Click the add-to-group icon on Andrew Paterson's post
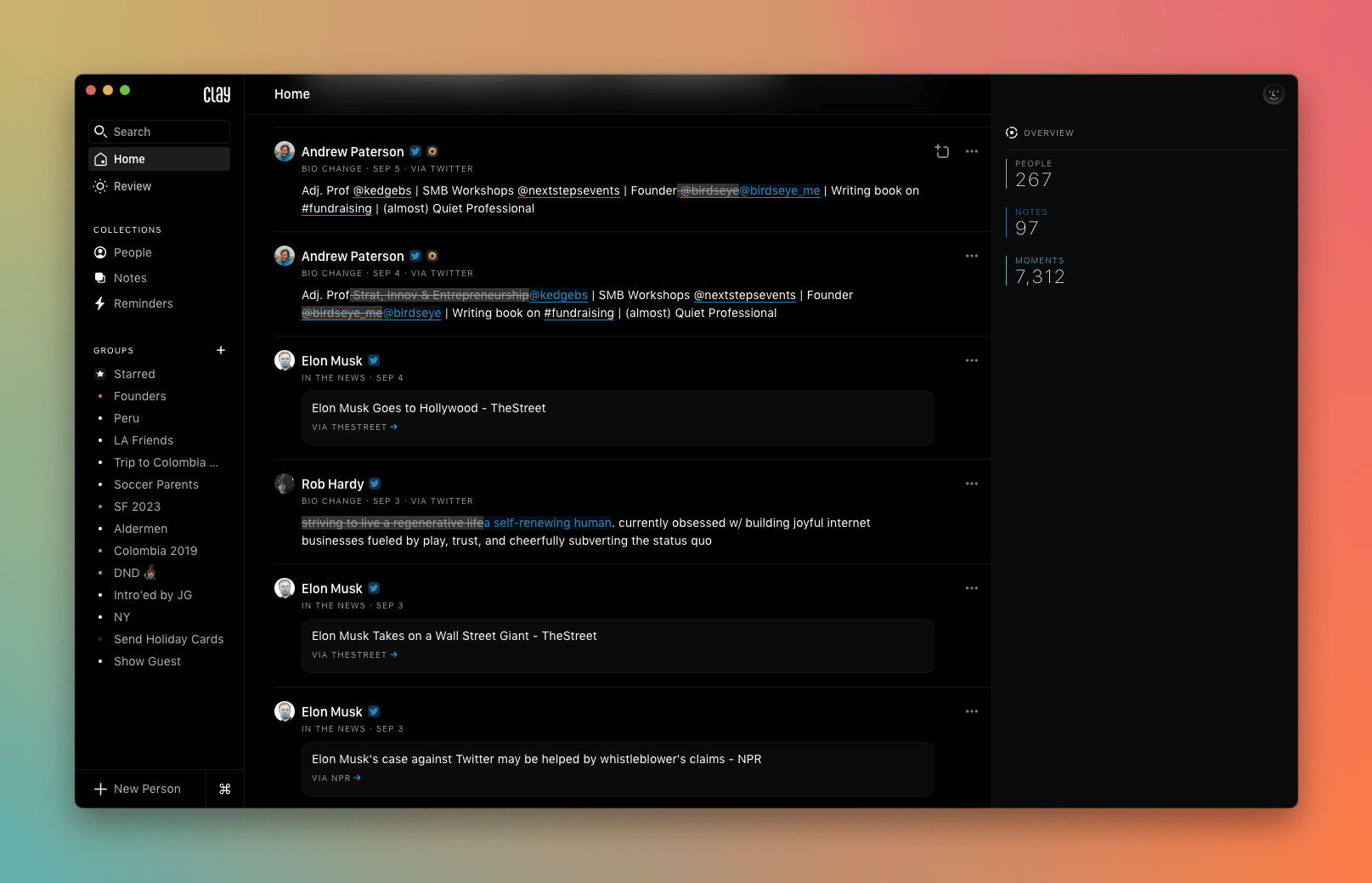This screenshot has height=883, width=1372. point(941,151)
